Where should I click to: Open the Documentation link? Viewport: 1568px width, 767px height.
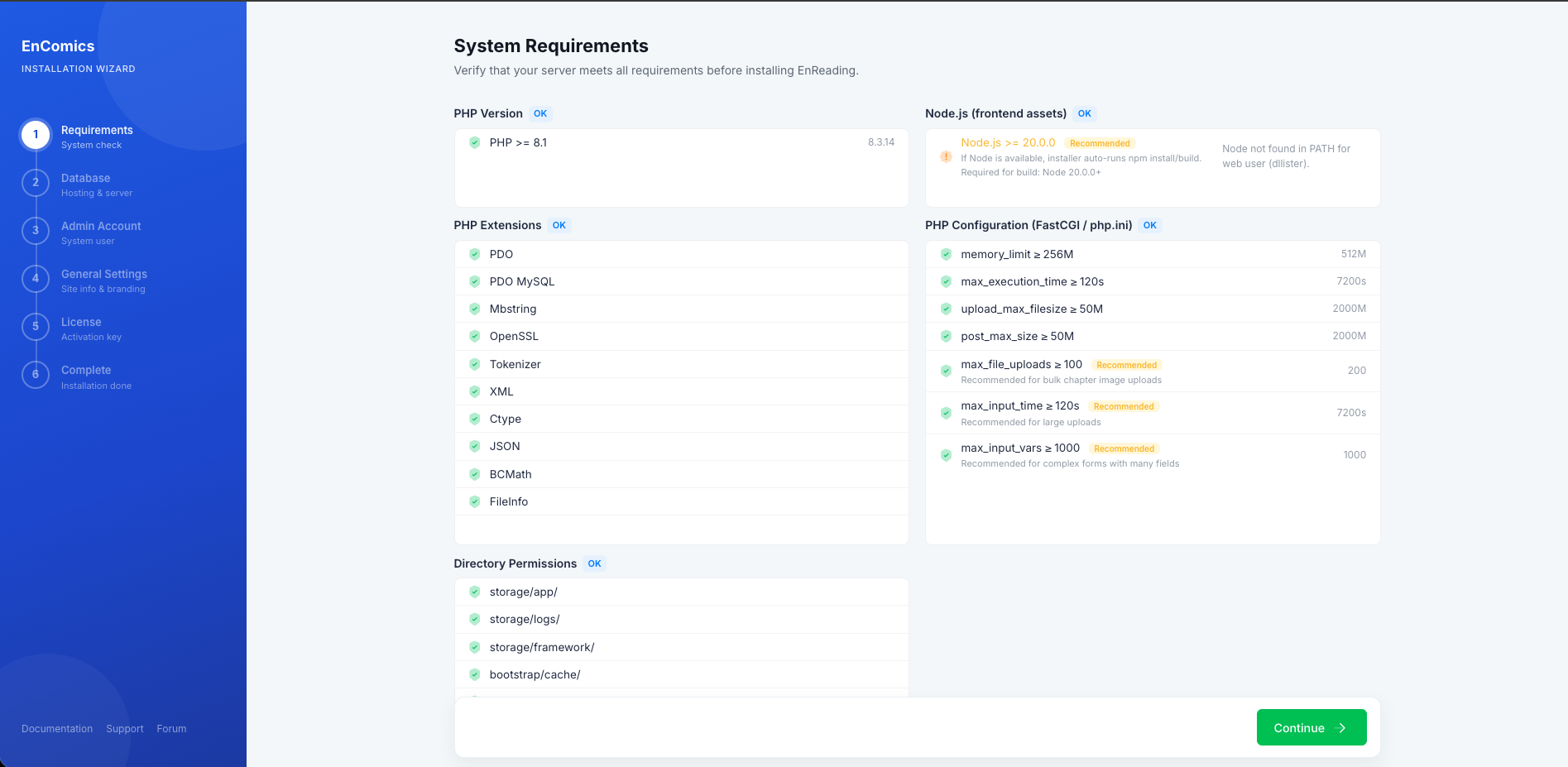point(57,729)
